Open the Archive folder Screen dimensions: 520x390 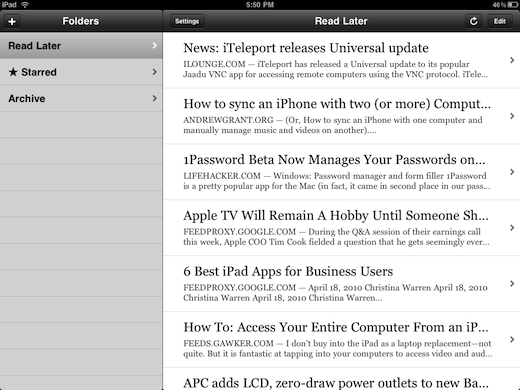pos(81,98)
